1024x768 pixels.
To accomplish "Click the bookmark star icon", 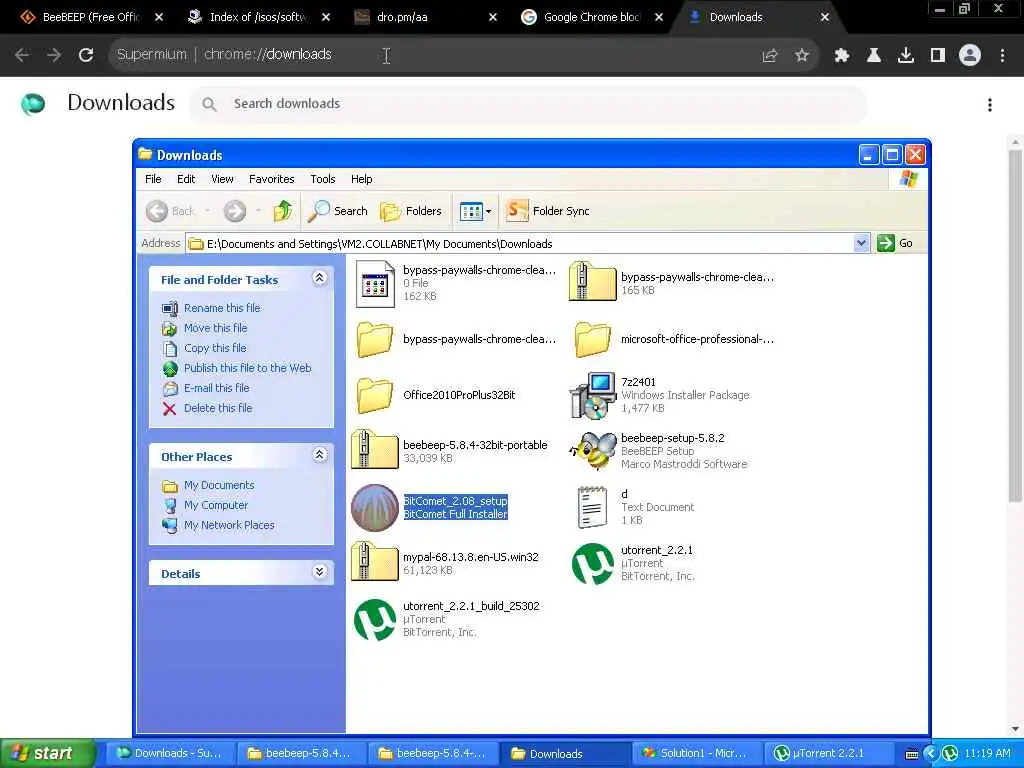I will [x=802, y=56].
